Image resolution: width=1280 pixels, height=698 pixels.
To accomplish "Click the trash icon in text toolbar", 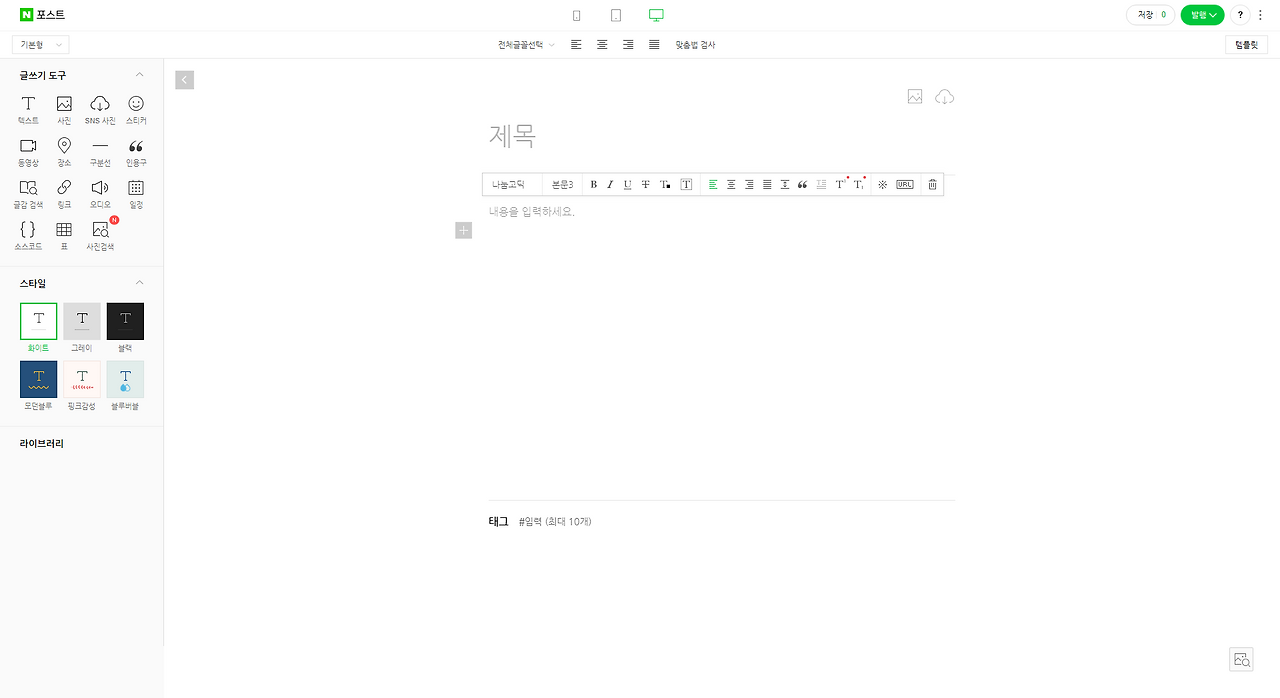I will pyautogui.click(x=932, y=184).
